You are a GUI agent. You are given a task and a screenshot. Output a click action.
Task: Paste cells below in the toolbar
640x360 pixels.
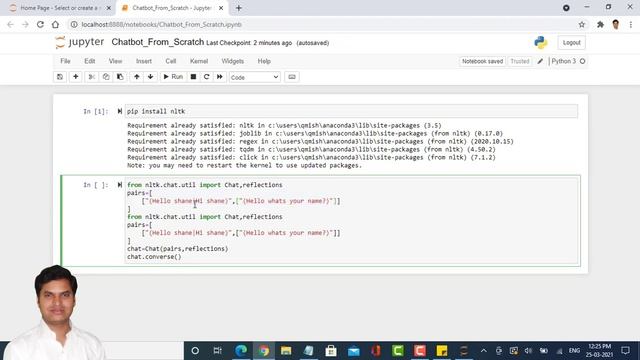coord(120,77)
